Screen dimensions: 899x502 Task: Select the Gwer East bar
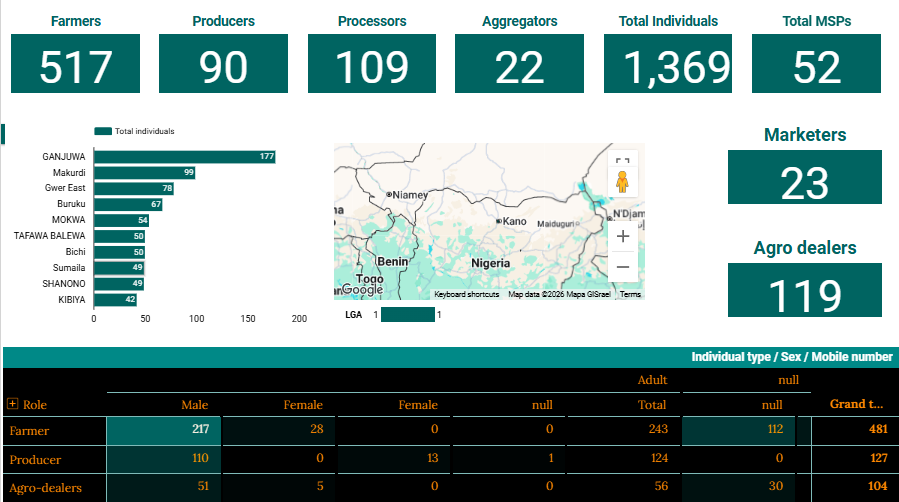(x=134, y=188)
